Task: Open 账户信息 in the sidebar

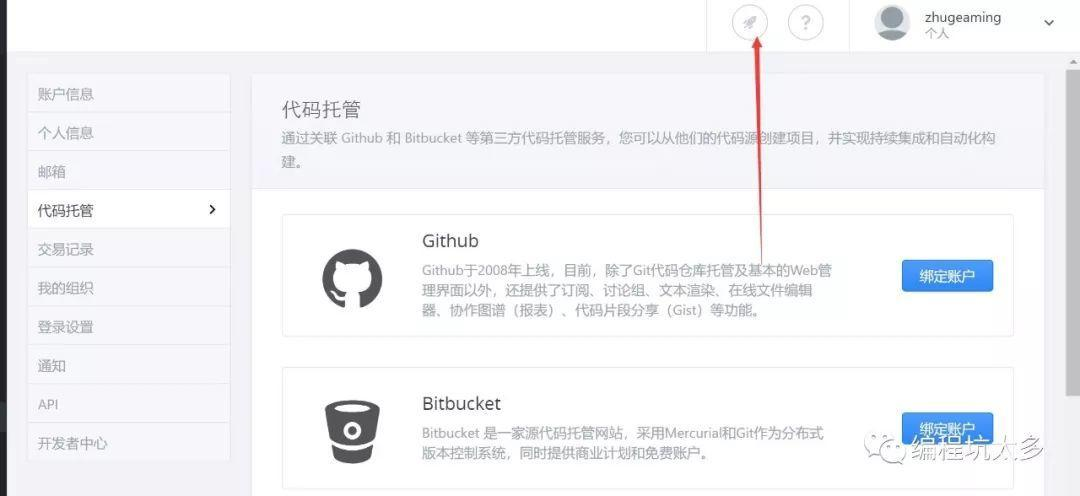Action: pyautogui.click(x=129, y=94)
